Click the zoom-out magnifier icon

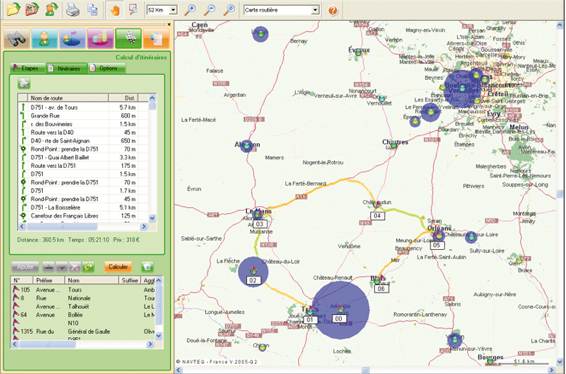click(x=209, y=10)
